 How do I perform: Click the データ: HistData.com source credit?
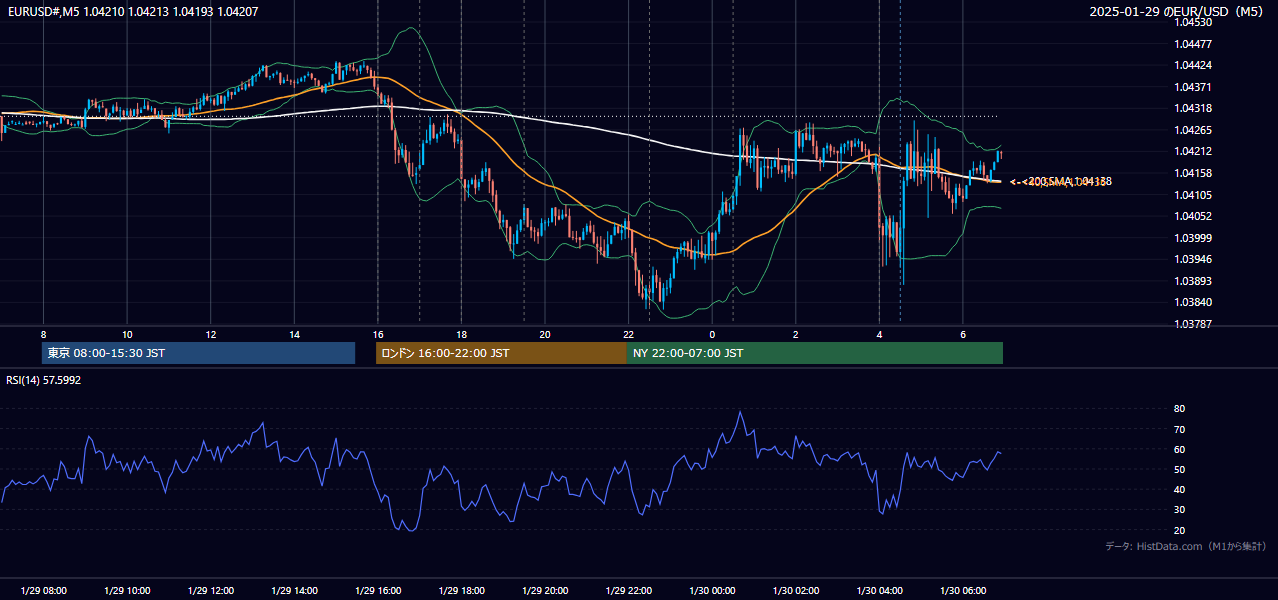coord(1185,546)
